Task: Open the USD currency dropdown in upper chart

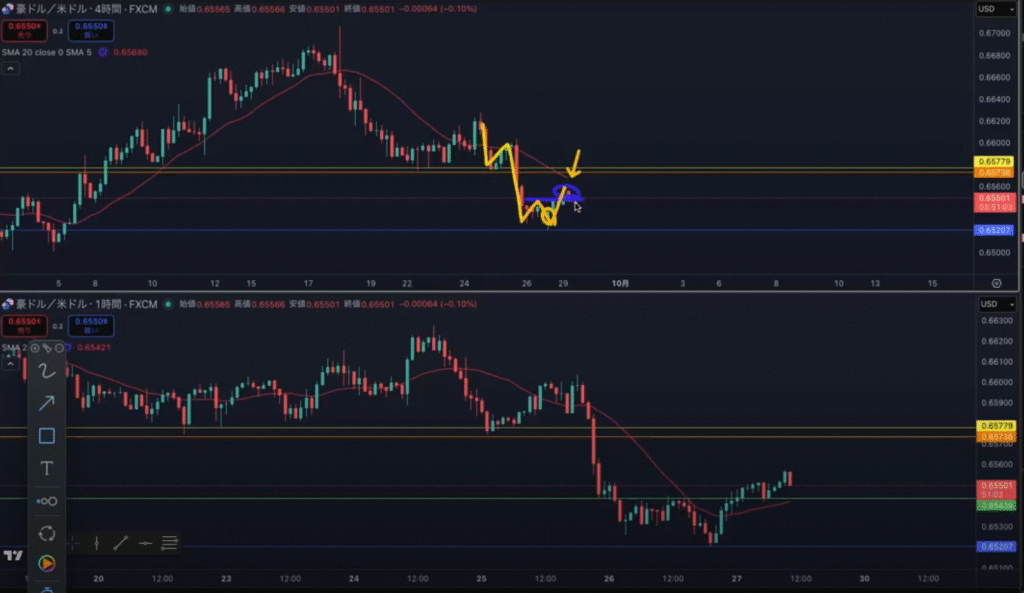Action: pos(997,9)
